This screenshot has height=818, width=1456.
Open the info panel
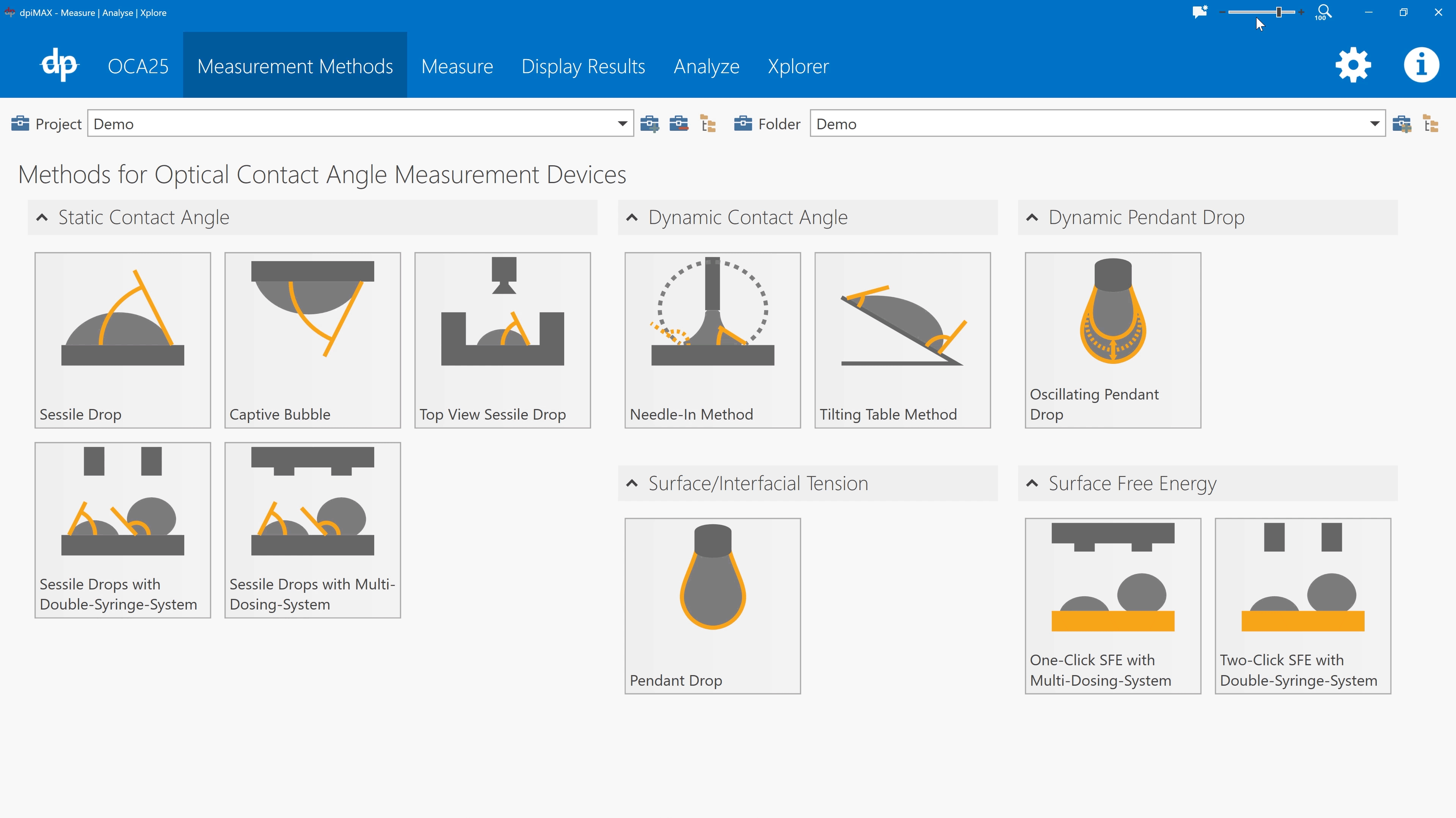pos(1421,64)
